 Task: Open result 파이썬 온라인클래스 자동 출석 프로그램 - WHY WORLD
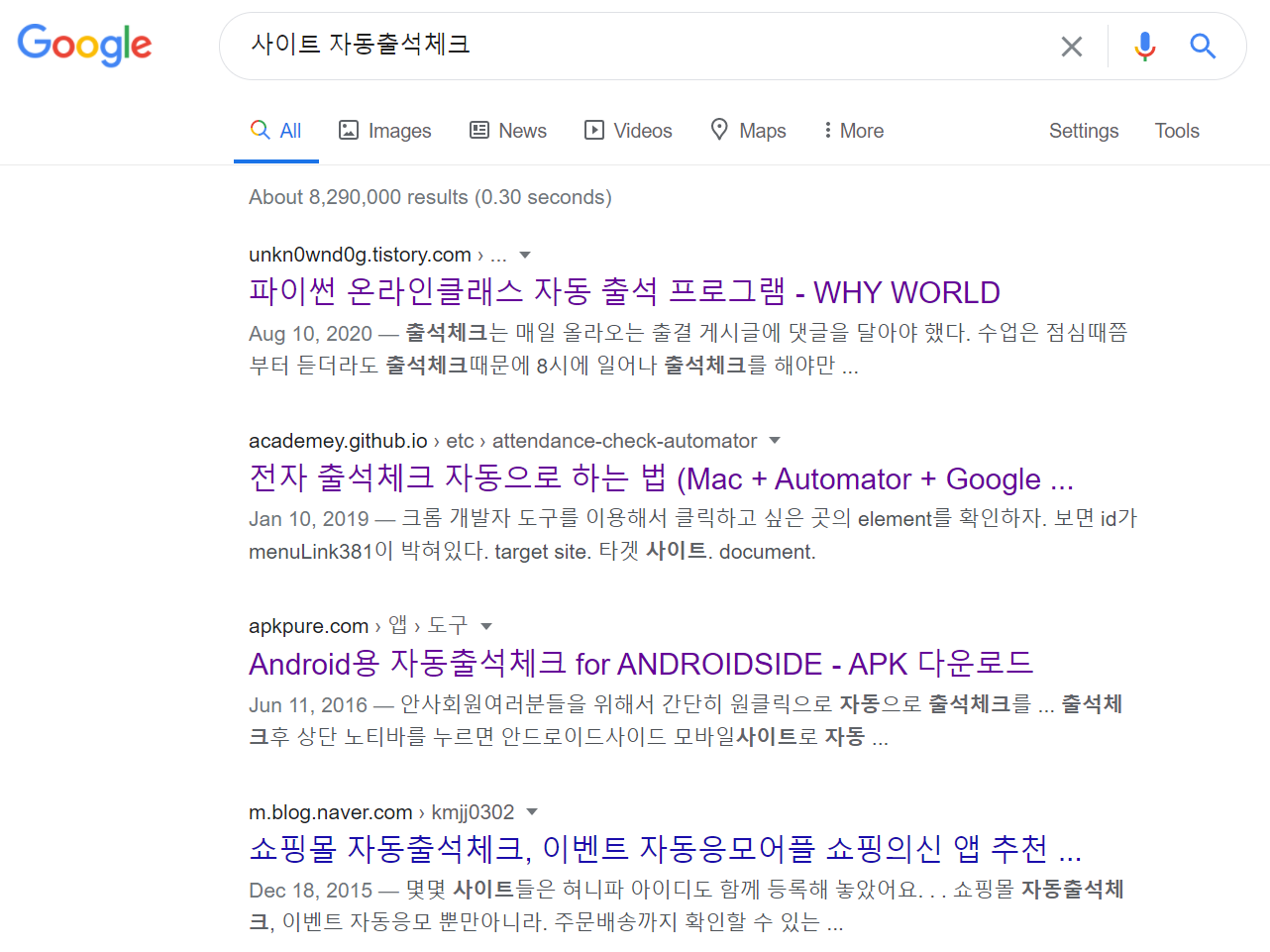624,292
